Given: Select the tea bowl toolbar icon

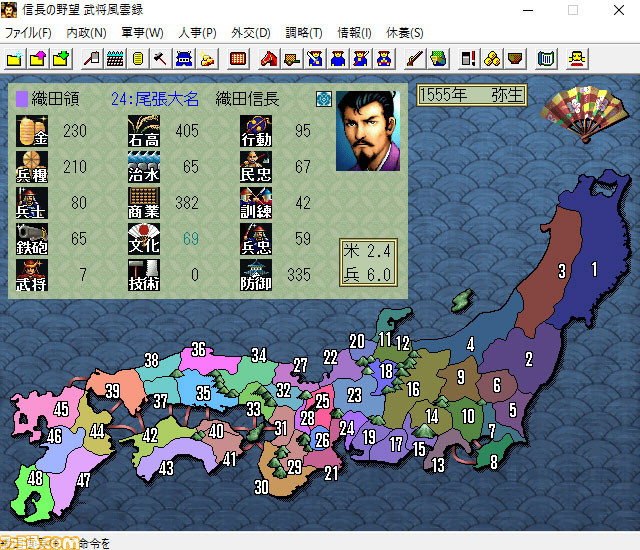Looking at the screenshot, I should 515,59.
